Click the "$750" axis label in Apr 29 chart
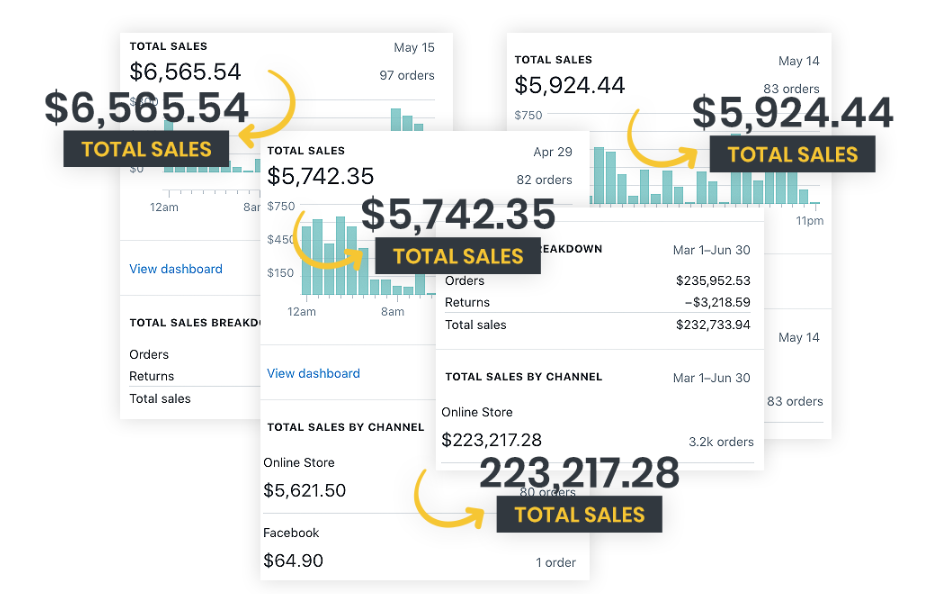Image resolution: width=944 pixels, height=594 pixels. [x=281, y=206]
